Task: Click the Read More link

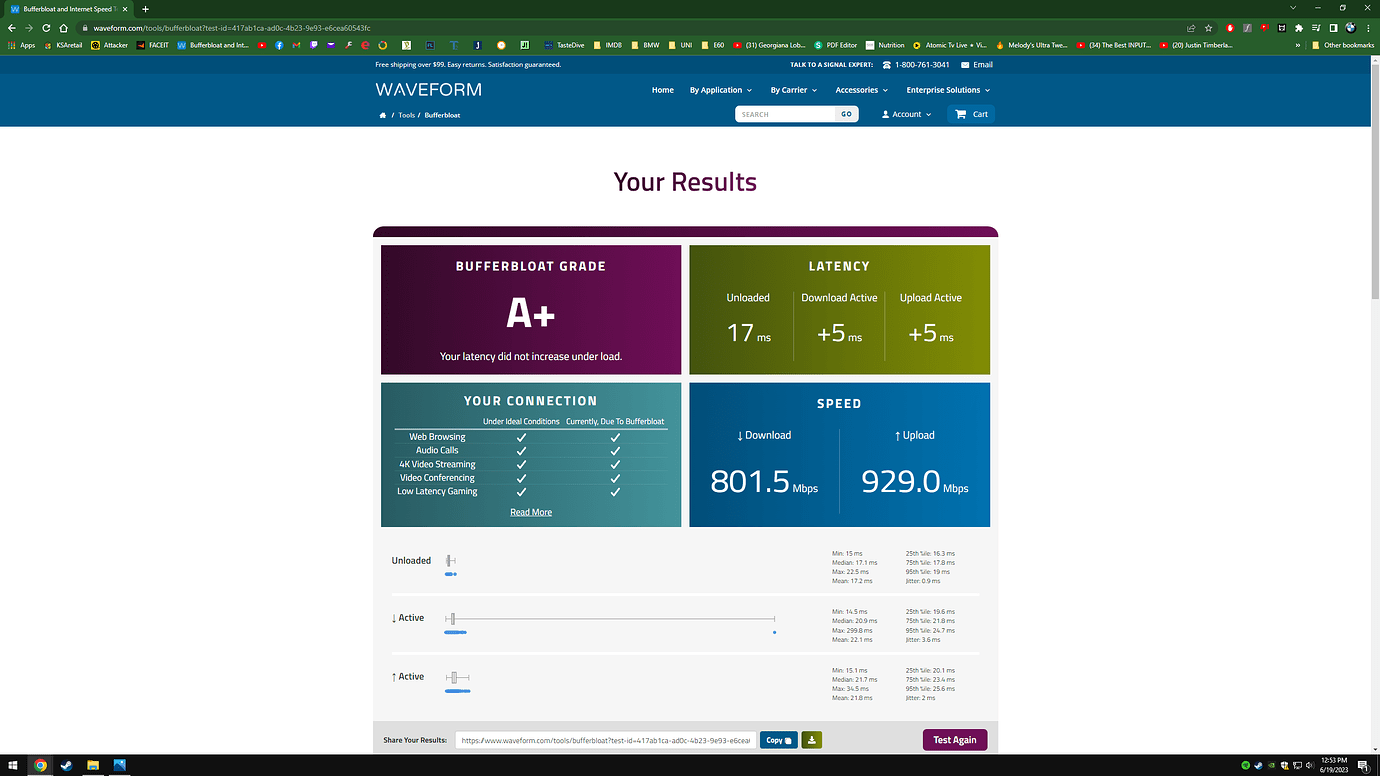Action: (x=531, y=512)
